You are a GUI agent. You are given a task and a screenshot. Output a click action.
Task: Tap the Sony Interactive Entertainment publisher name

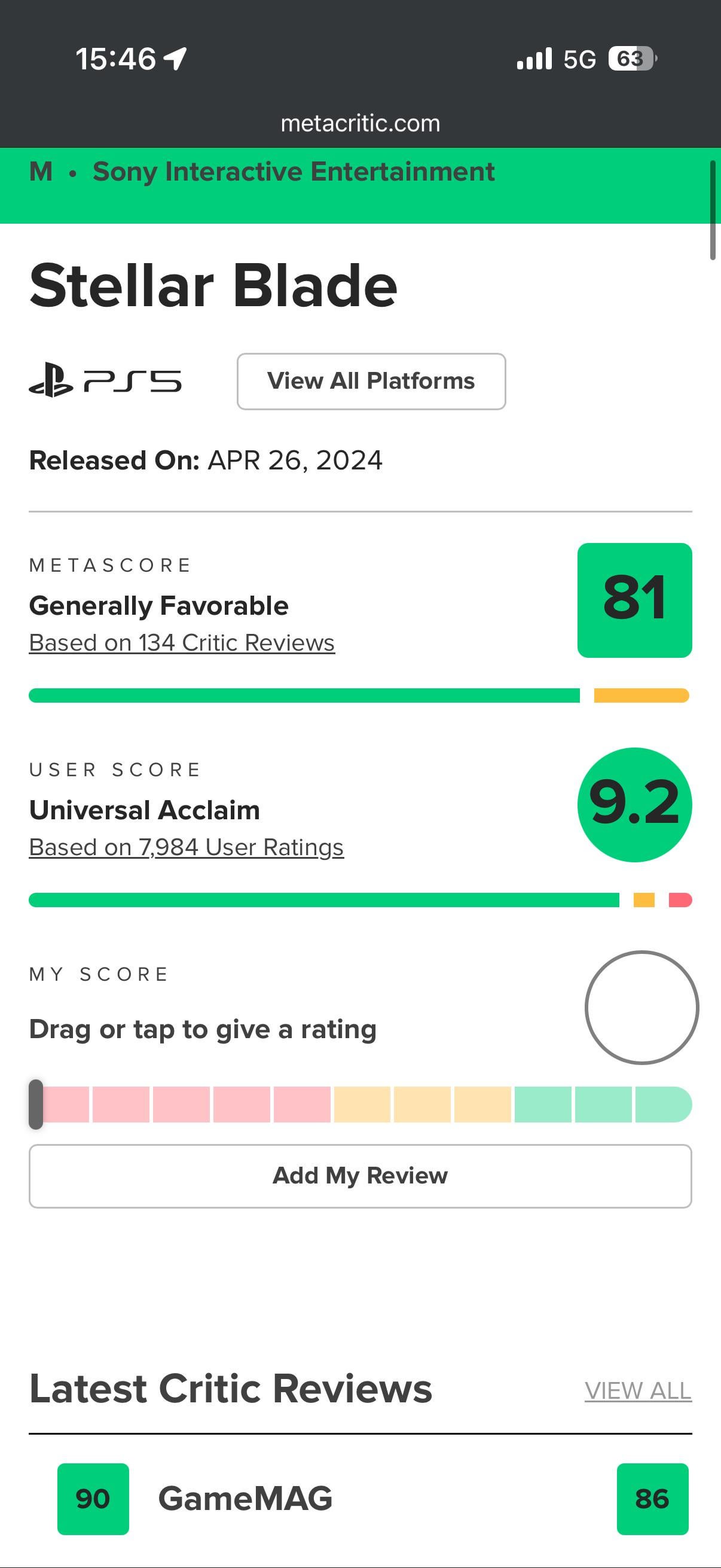pyautogui.click(x=294, y=172)
